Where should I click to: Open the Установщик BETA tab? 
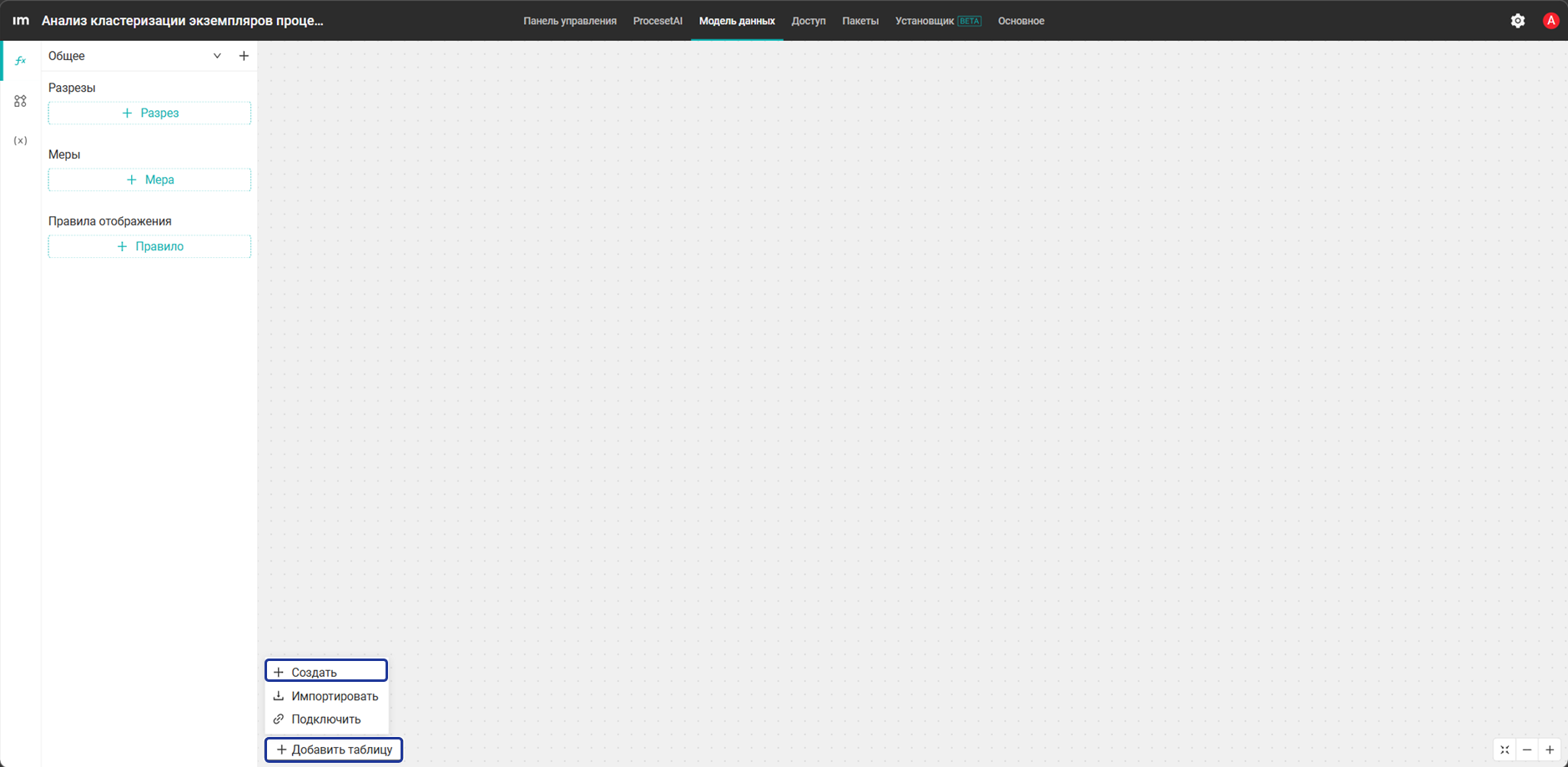(938, 21)
